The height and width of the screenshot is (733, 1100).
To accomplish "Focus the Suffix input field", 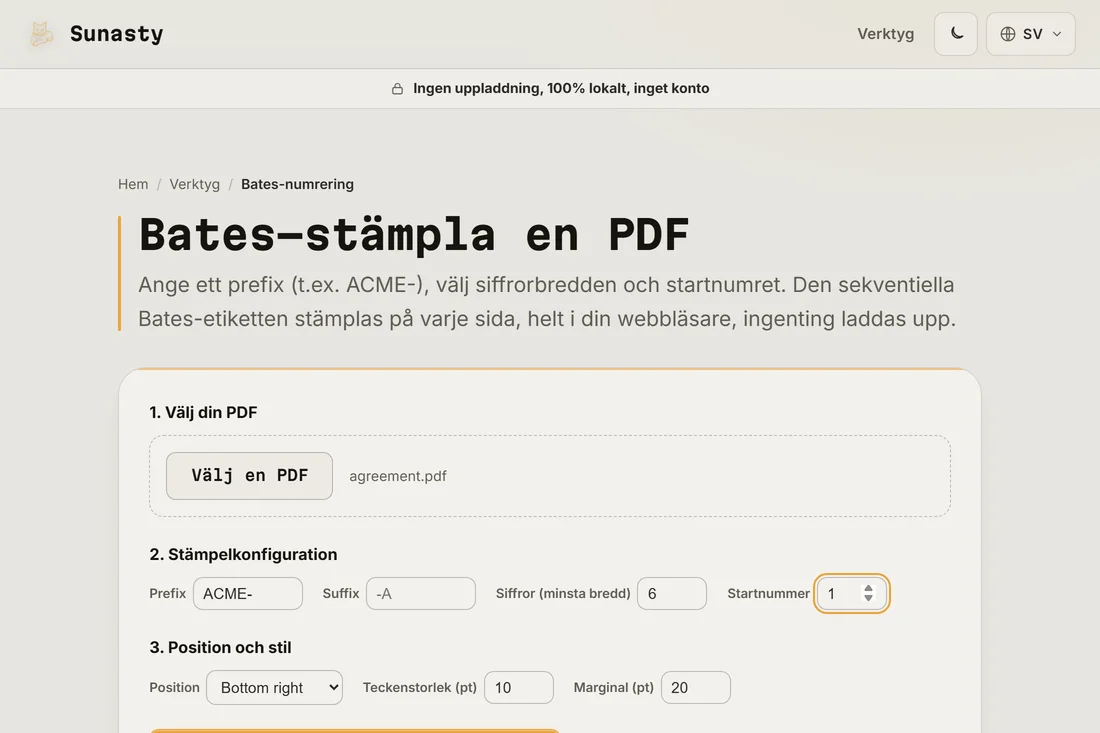I will 421,593.
